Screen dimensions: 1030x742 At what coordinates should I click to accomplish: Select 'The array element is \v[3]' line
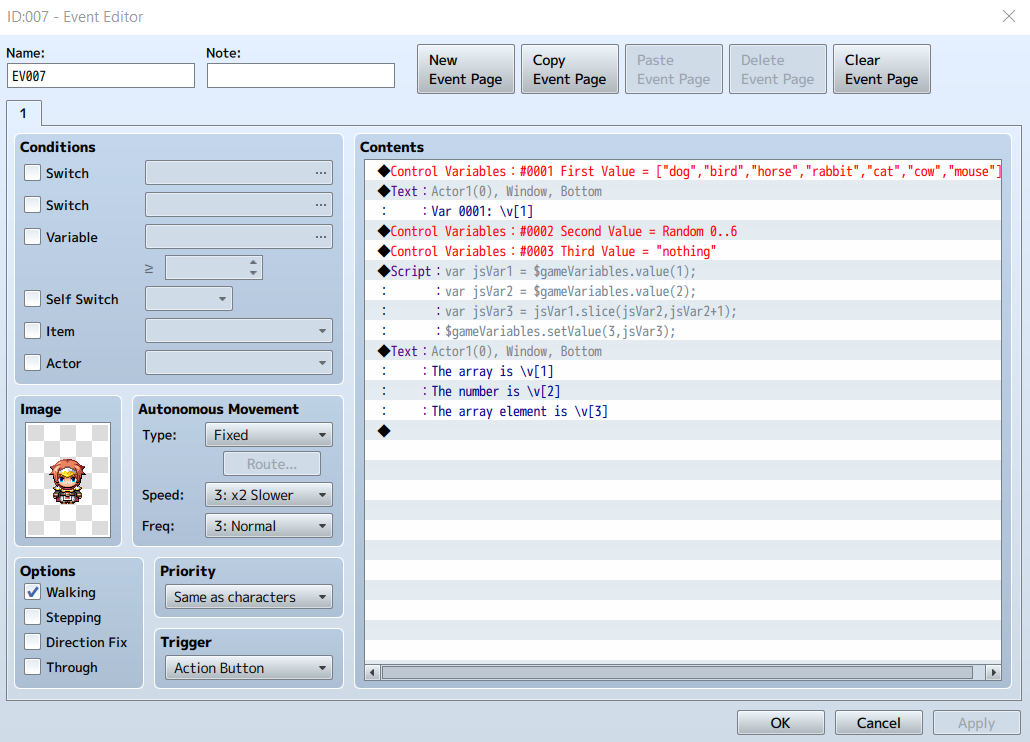[x=683, y=411]
